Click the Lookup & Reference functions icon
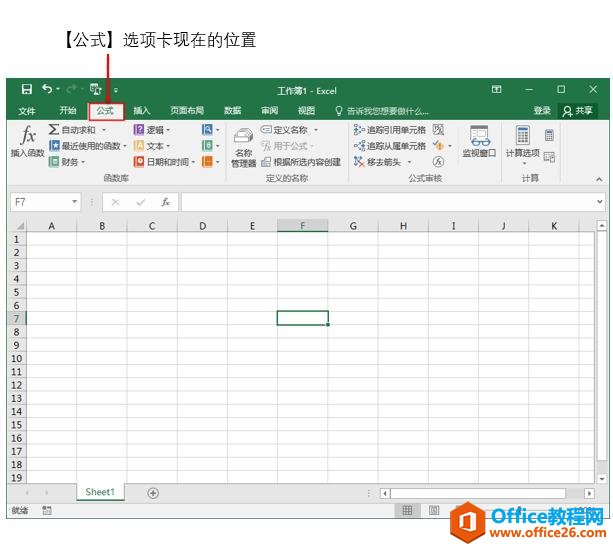This screenshot has height=550, width=613. 208,129
